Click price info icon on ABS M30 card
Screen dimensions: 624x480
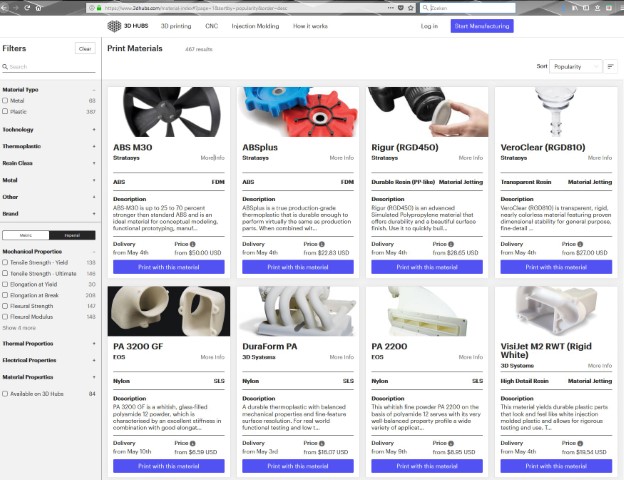pyautogui.click(x=193, y=243)
